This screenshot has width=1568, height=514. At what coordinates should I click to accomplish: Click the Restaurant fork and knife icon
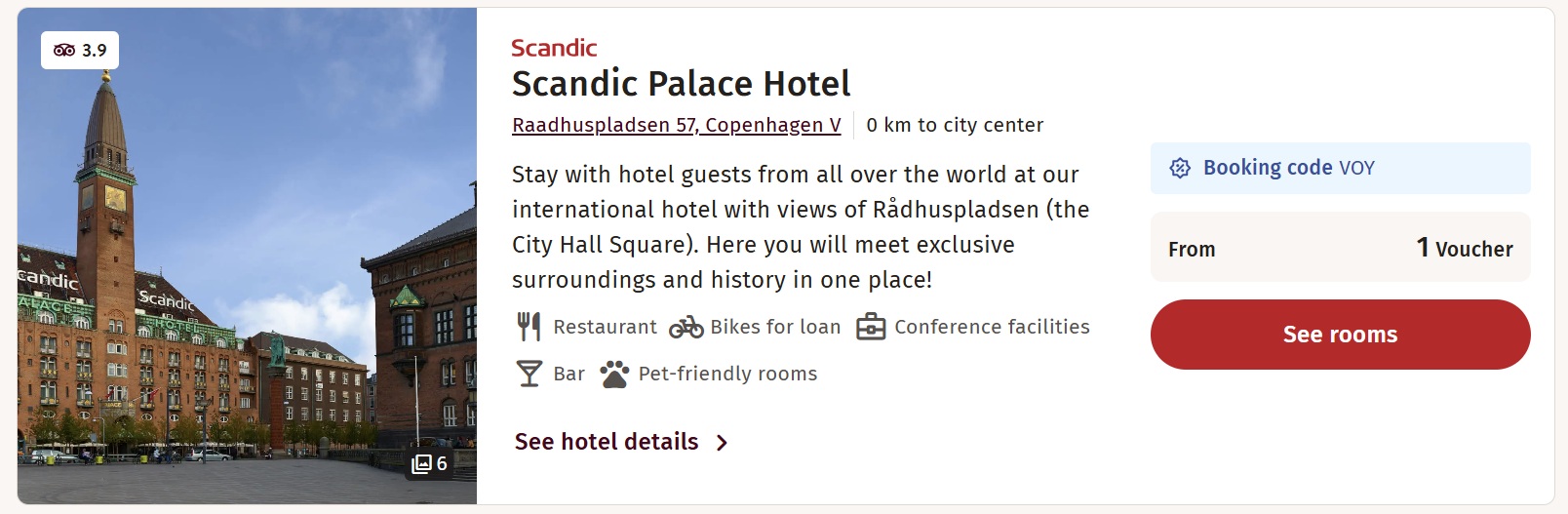pyautogui.click(x=529, y=327)
